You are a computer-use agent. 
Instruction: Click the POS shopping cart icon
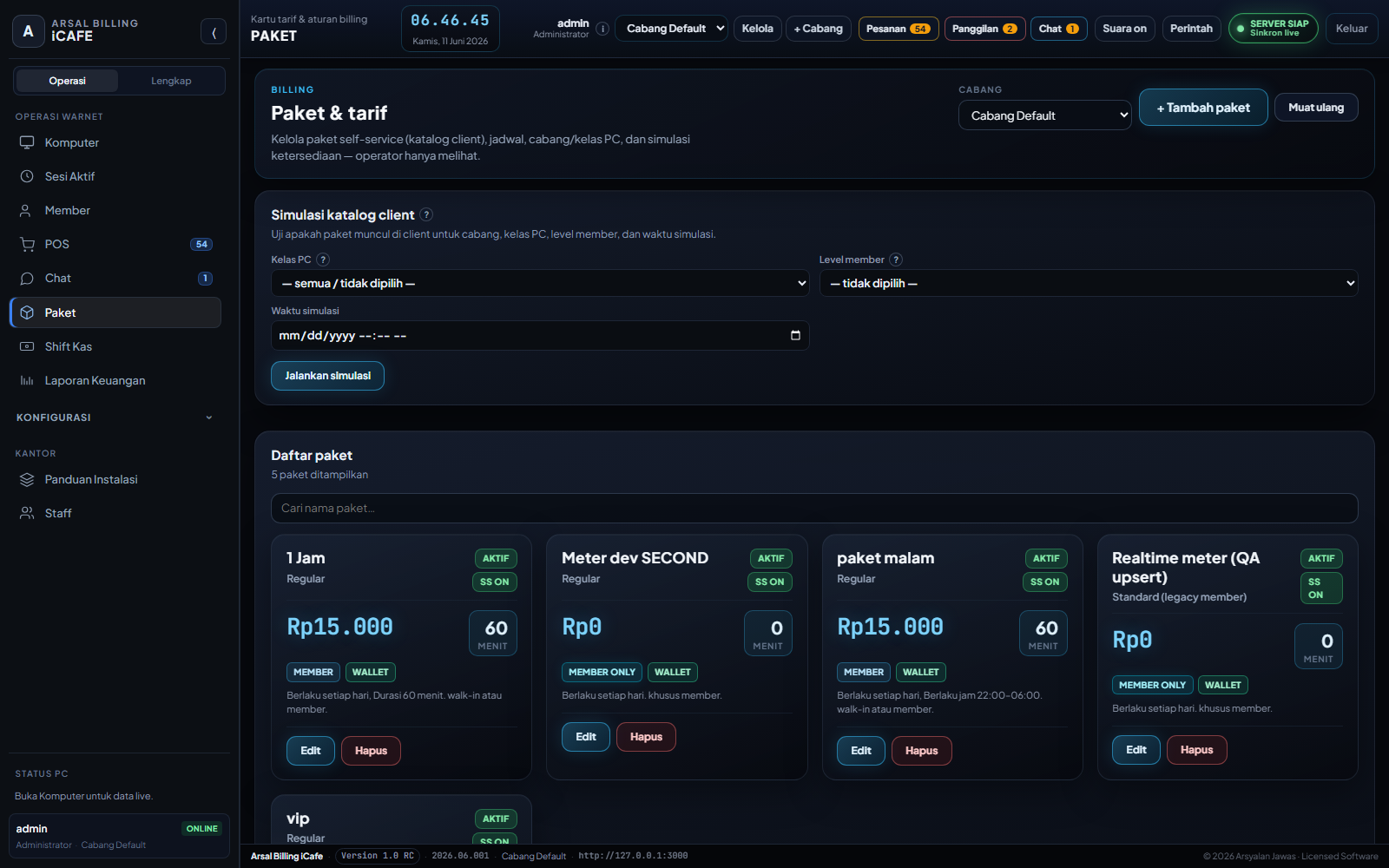tap(27, 244)
